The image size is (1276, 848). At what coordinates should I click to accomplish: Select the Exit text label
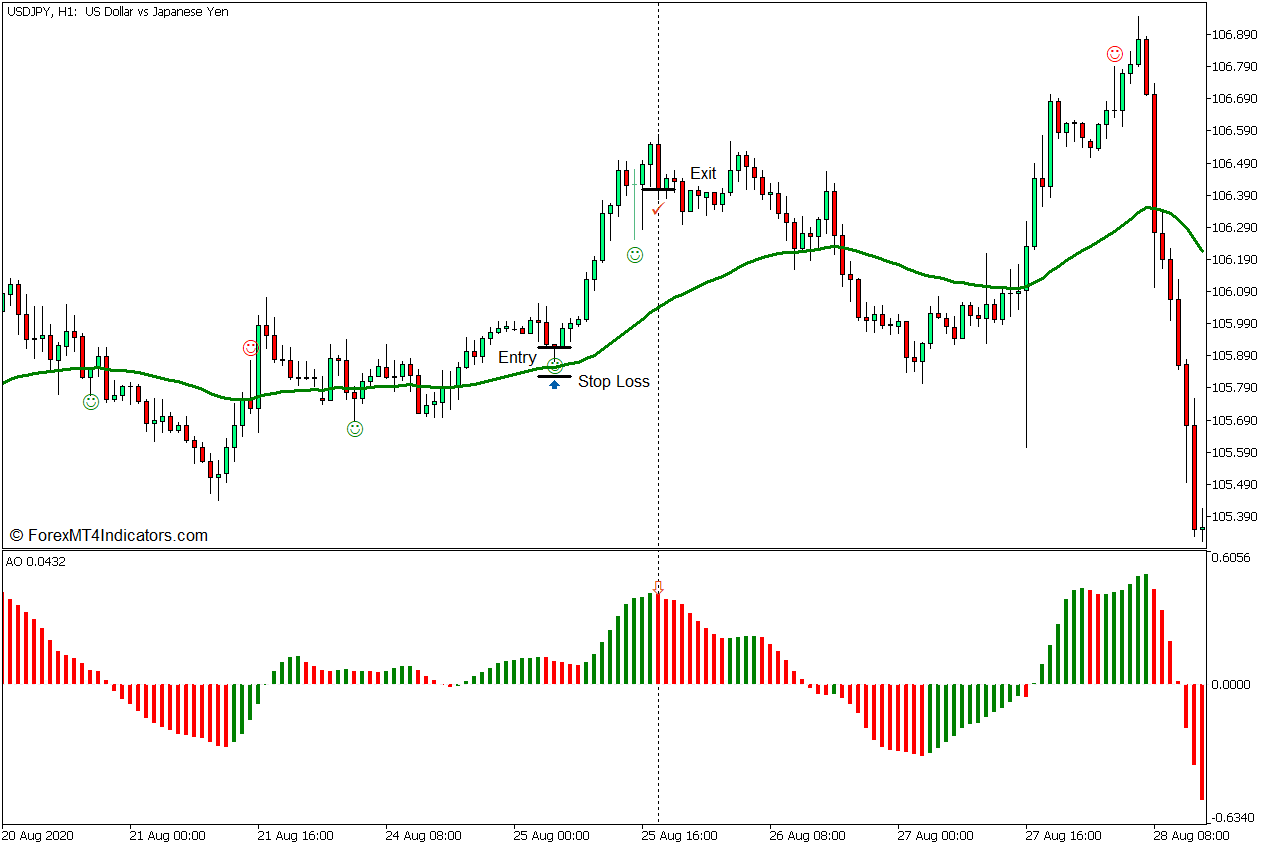click(703, 173)
